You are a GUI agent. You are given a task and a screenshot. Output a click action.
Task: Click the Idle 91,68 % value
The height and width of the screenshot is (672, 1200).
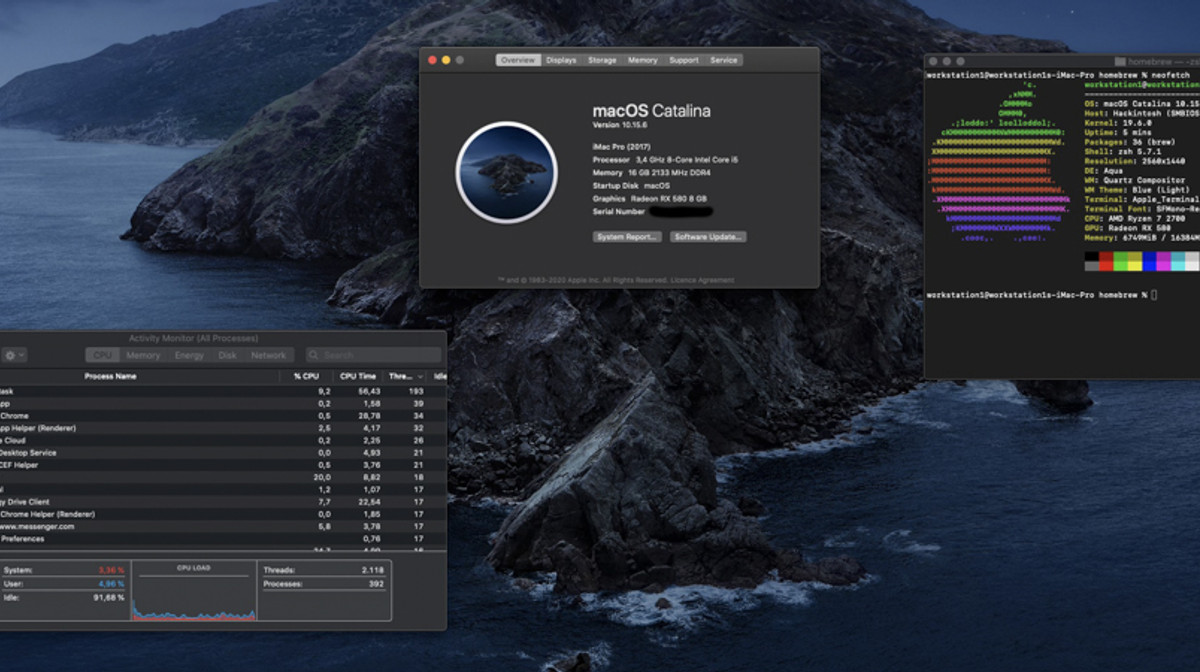109,597
